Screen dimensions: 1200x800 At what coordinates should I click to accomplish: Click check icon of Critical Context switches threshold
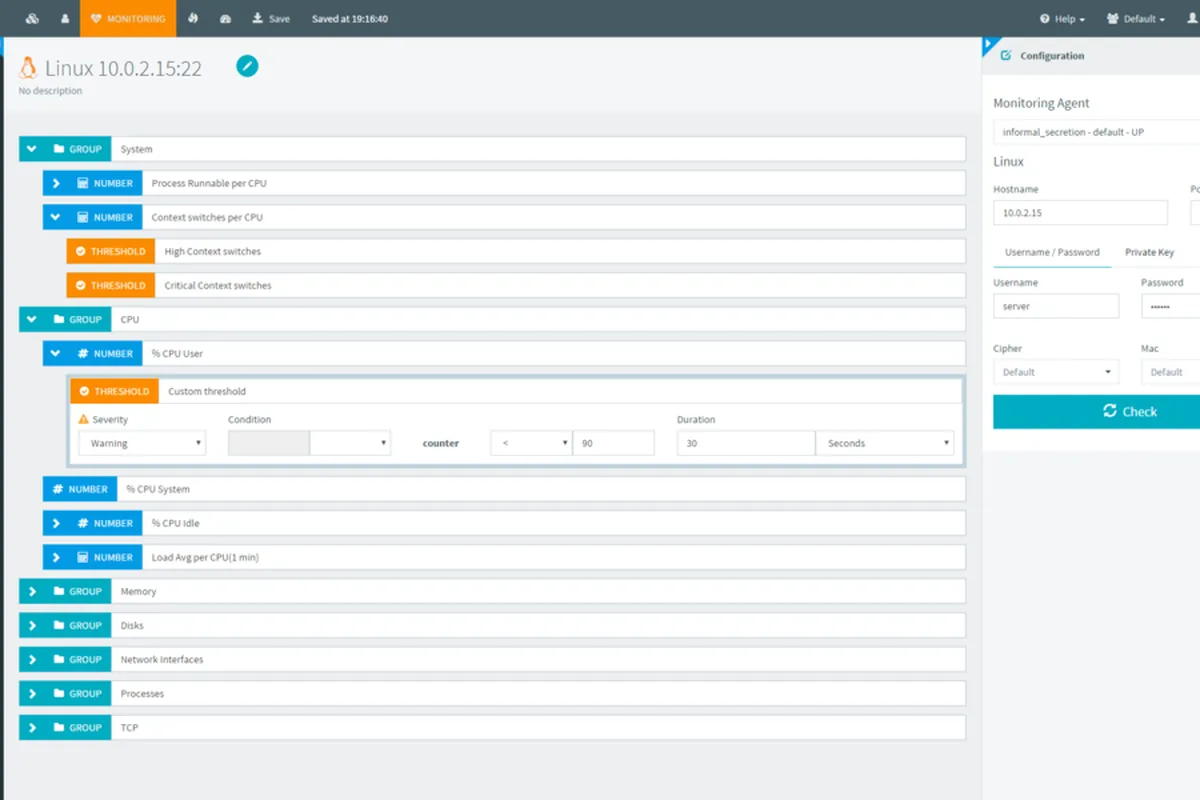point(80,285)
